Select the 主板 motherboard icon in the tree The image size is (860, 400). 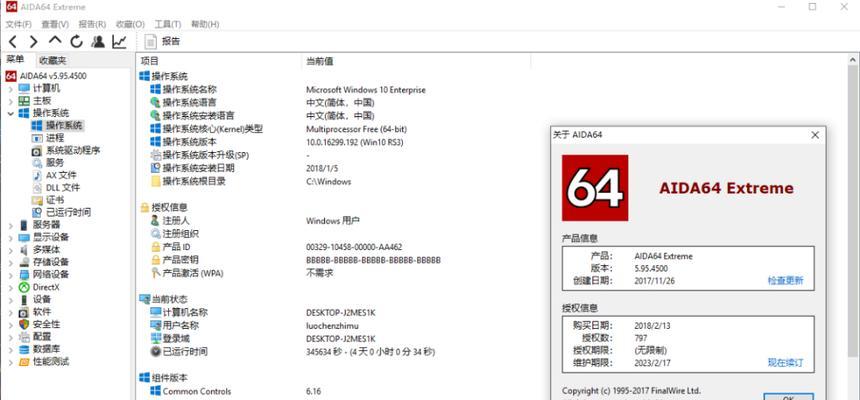coord(24,101)
